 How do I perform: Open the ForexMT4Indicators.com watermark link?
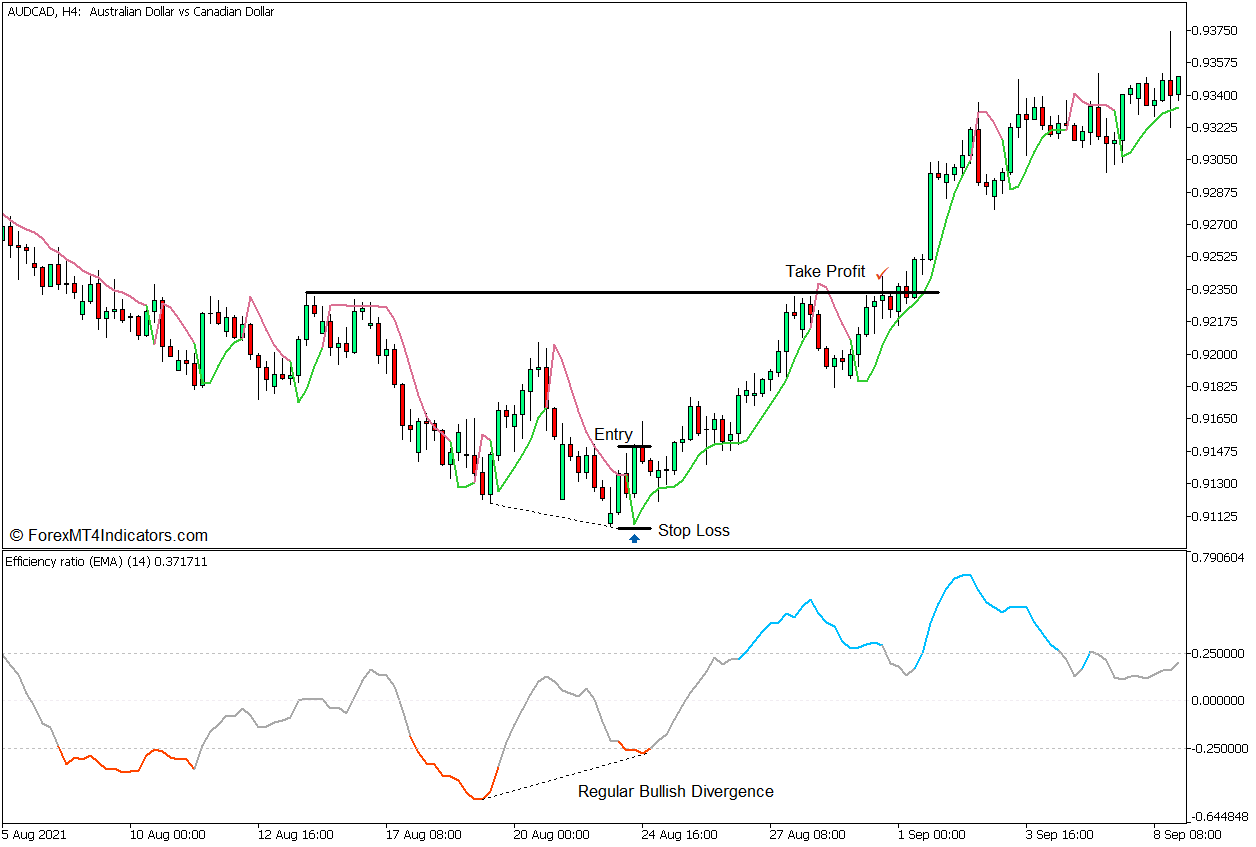tap(107, 535)
